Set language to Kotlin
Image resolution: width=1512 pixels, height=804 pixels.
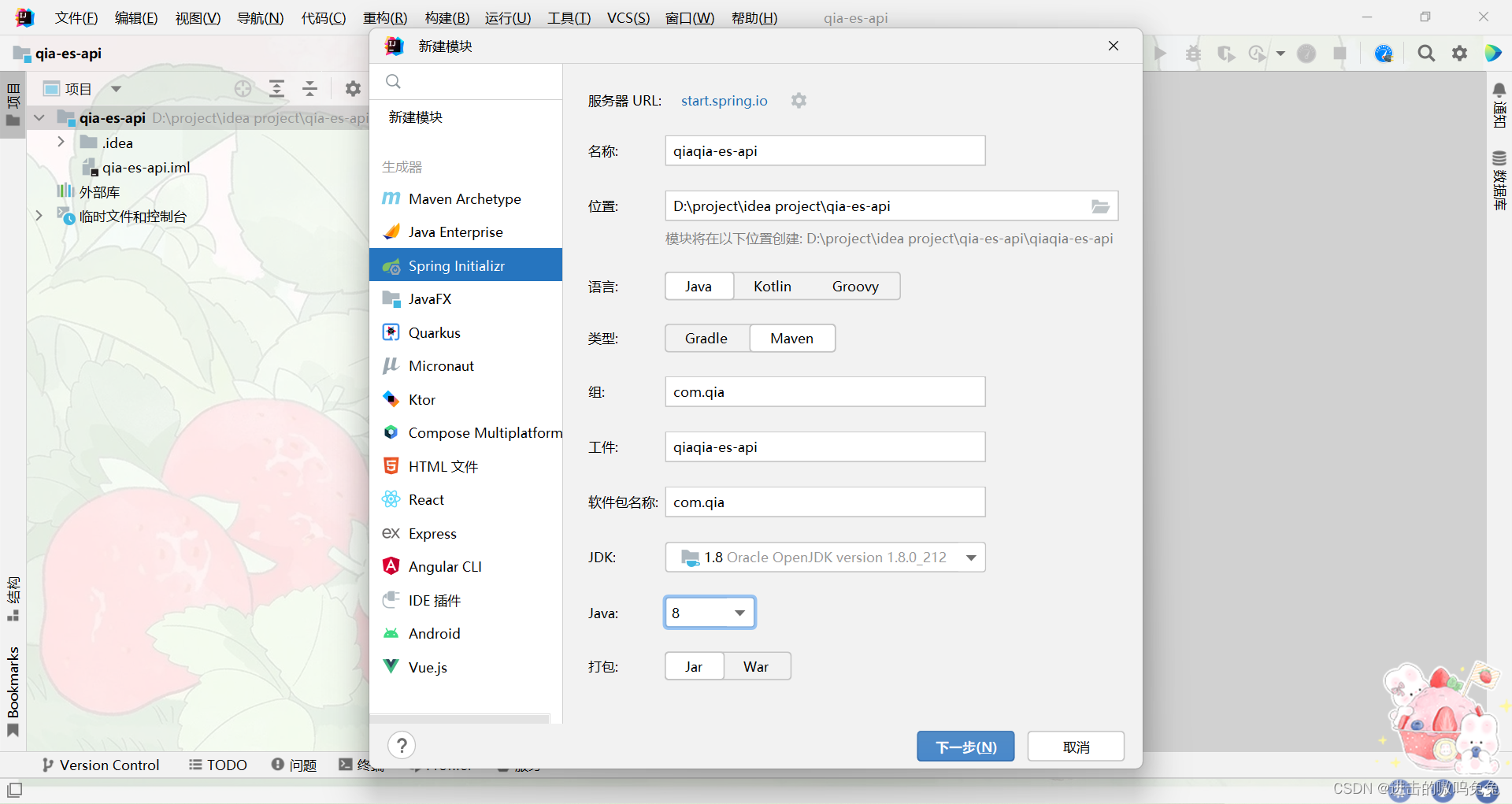[773, 286]
